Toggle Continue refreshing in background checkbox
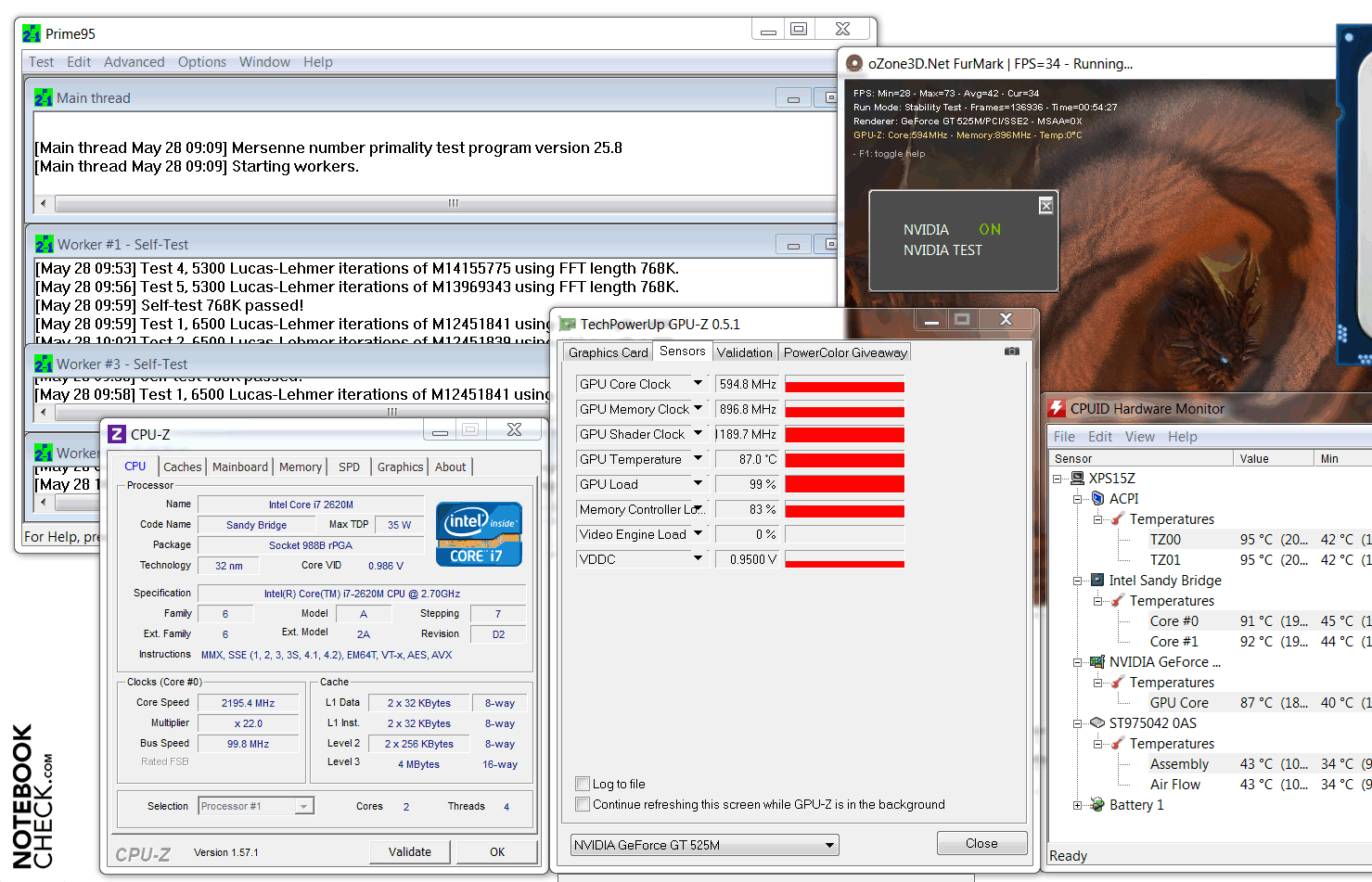The width and height of the screenshot is (1372, 882). pos(583,804)
